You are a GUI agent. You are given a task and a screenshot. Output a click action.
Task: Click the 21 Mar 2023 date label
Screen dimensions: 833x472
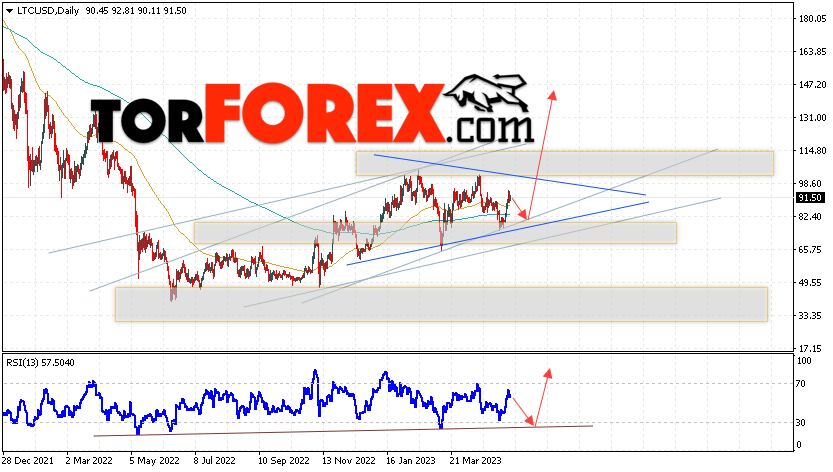click(x=476, y=460)
